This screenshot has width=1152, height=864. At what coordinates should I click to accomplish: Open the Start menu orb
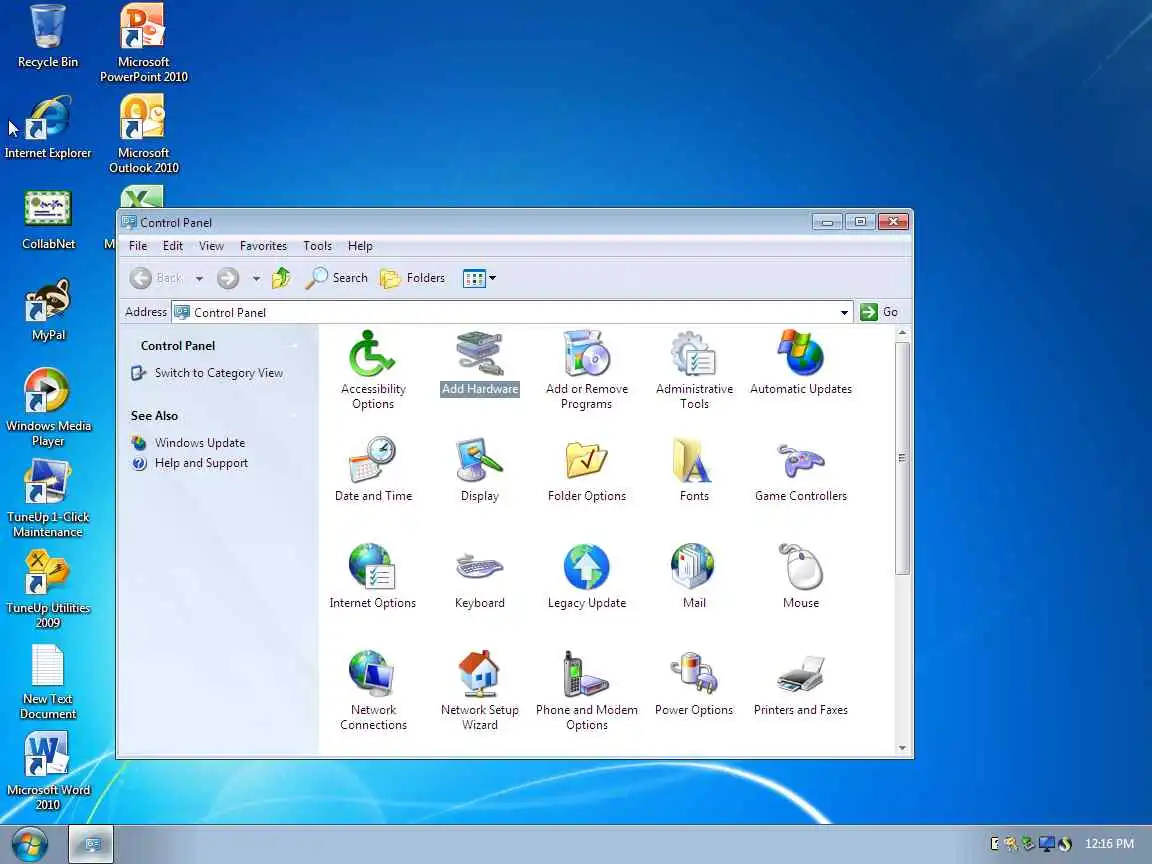tap(30, 844)
